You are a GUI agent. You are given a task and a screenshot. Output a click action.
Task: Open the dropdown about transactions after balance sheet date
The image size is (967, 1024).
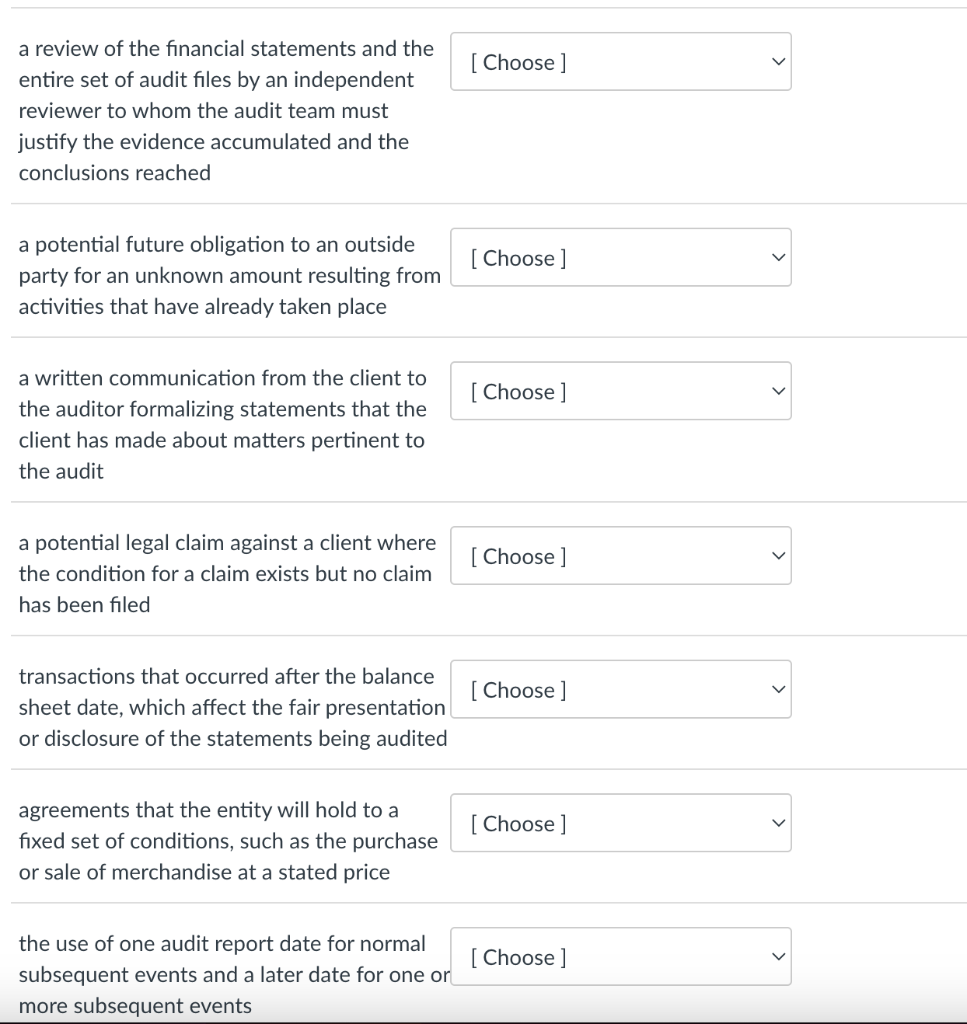(620, 689)
